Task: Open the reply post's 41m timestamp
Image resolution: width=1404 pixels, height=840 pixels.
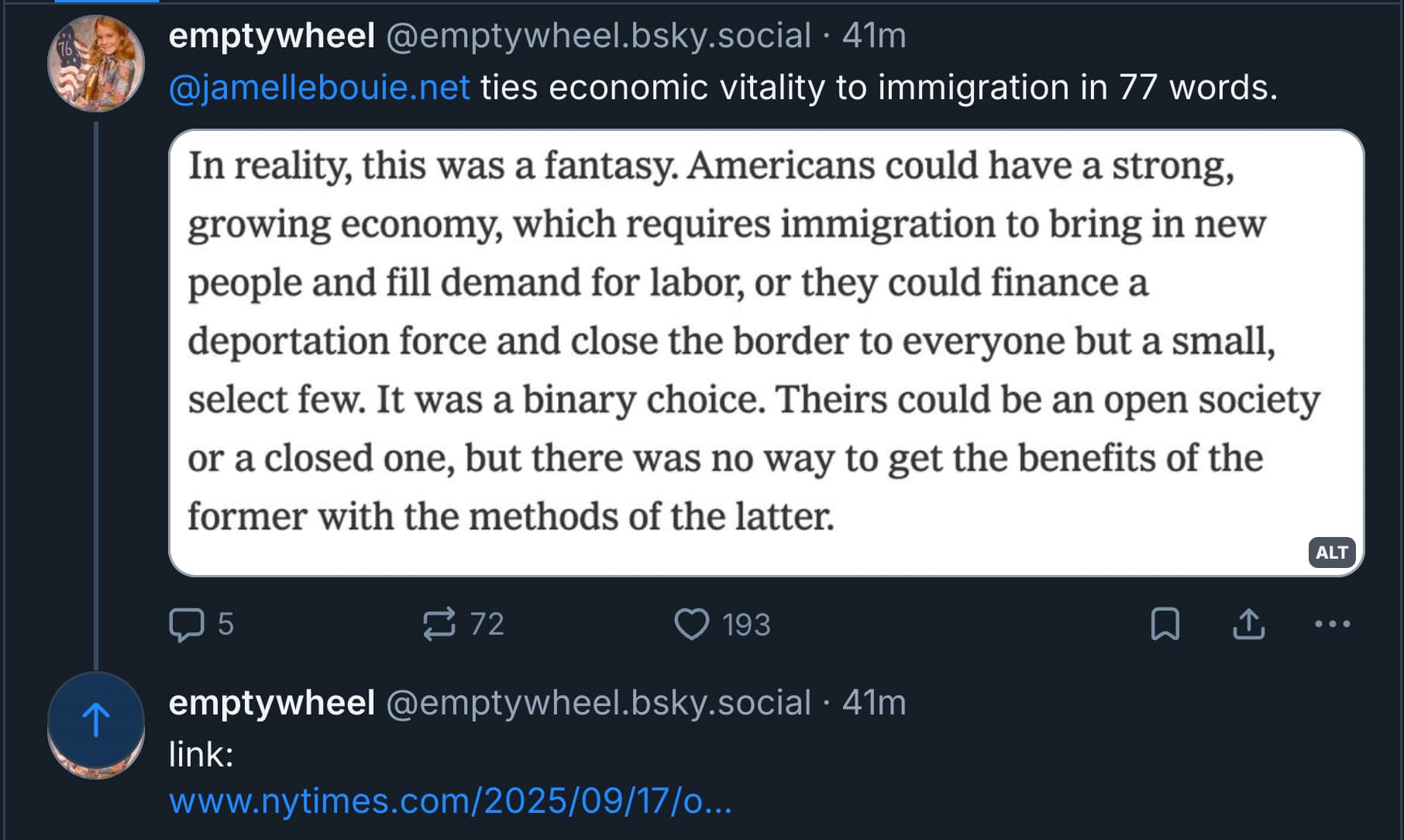Action: (x=874, y=703)
